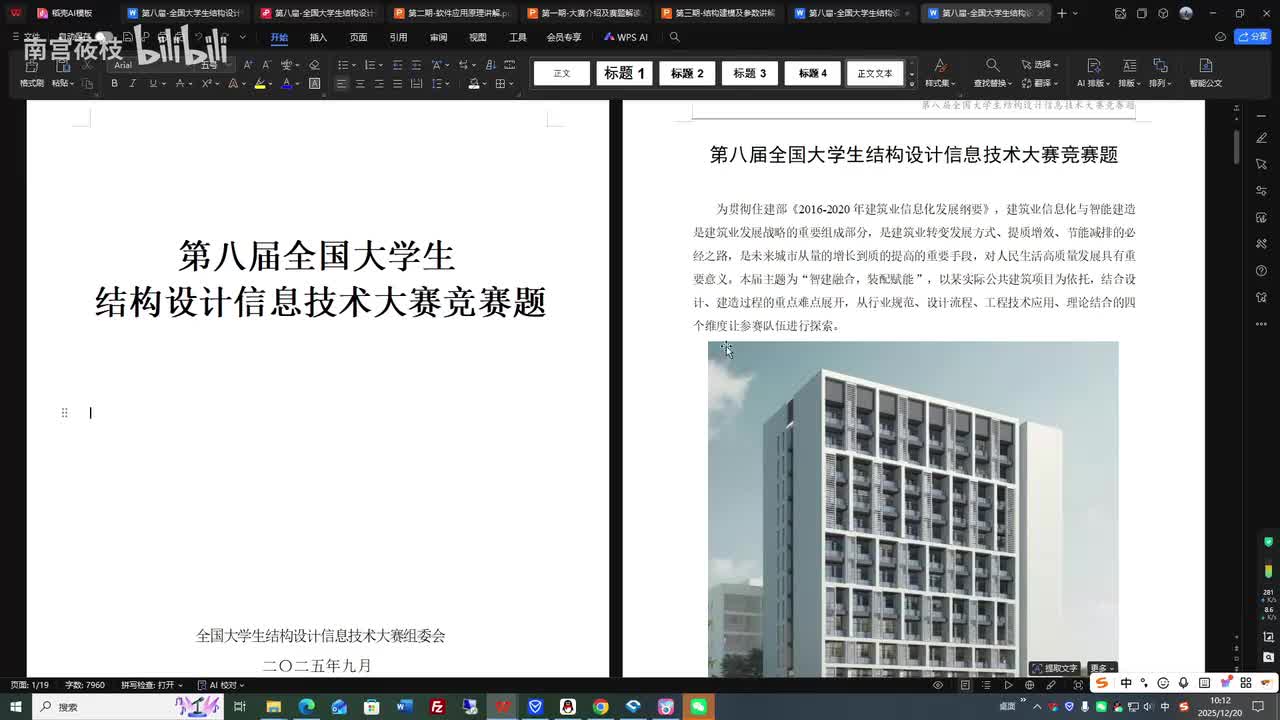Image resolution: width=1280 pixels, height=720 pixels.
Task: Open the WPS AI tab
Action: [x=626, y=37]
